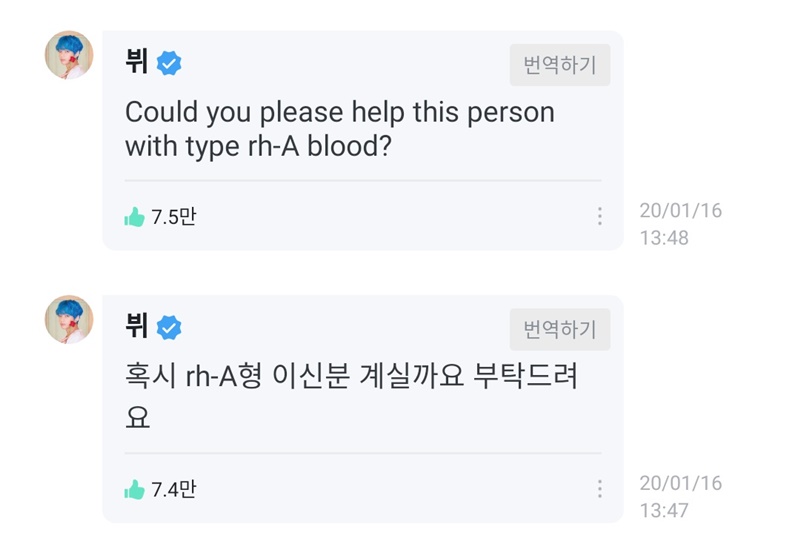Tap the thumbs-up icon beside 7.5만
Image resolution: width=800 pixels, height=552 pixels.
(x=135, y=217)
